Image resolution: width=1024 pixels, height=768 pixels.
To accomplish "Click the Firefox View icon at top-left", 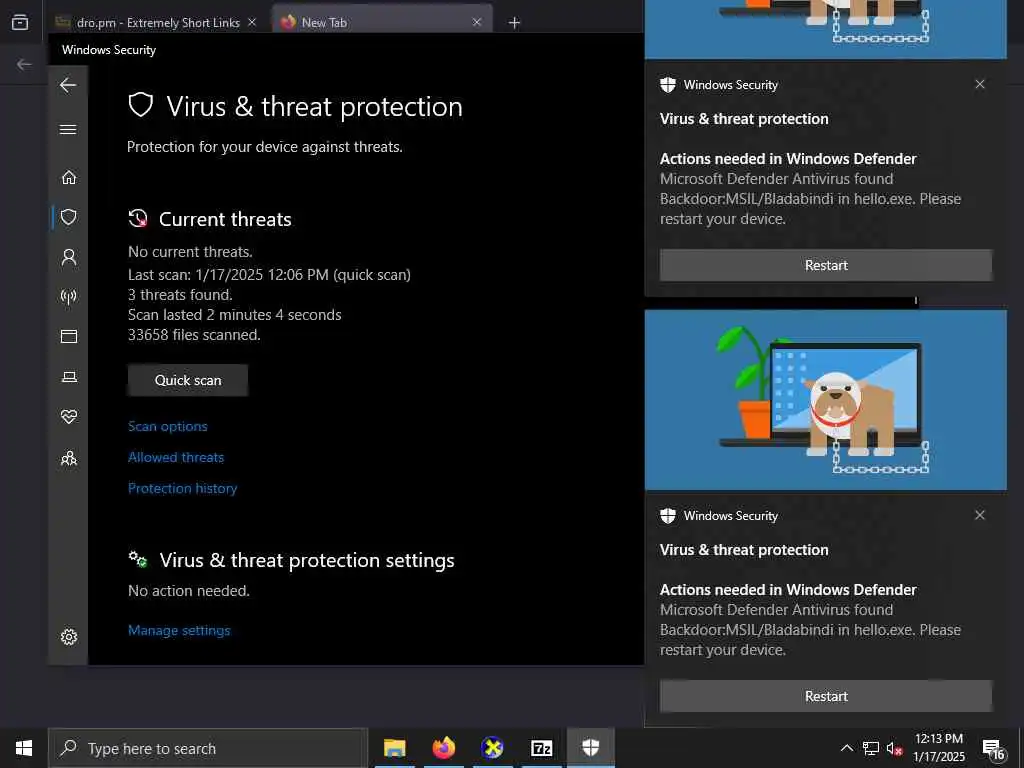I will pyautogui.click(x=20, y=22).
